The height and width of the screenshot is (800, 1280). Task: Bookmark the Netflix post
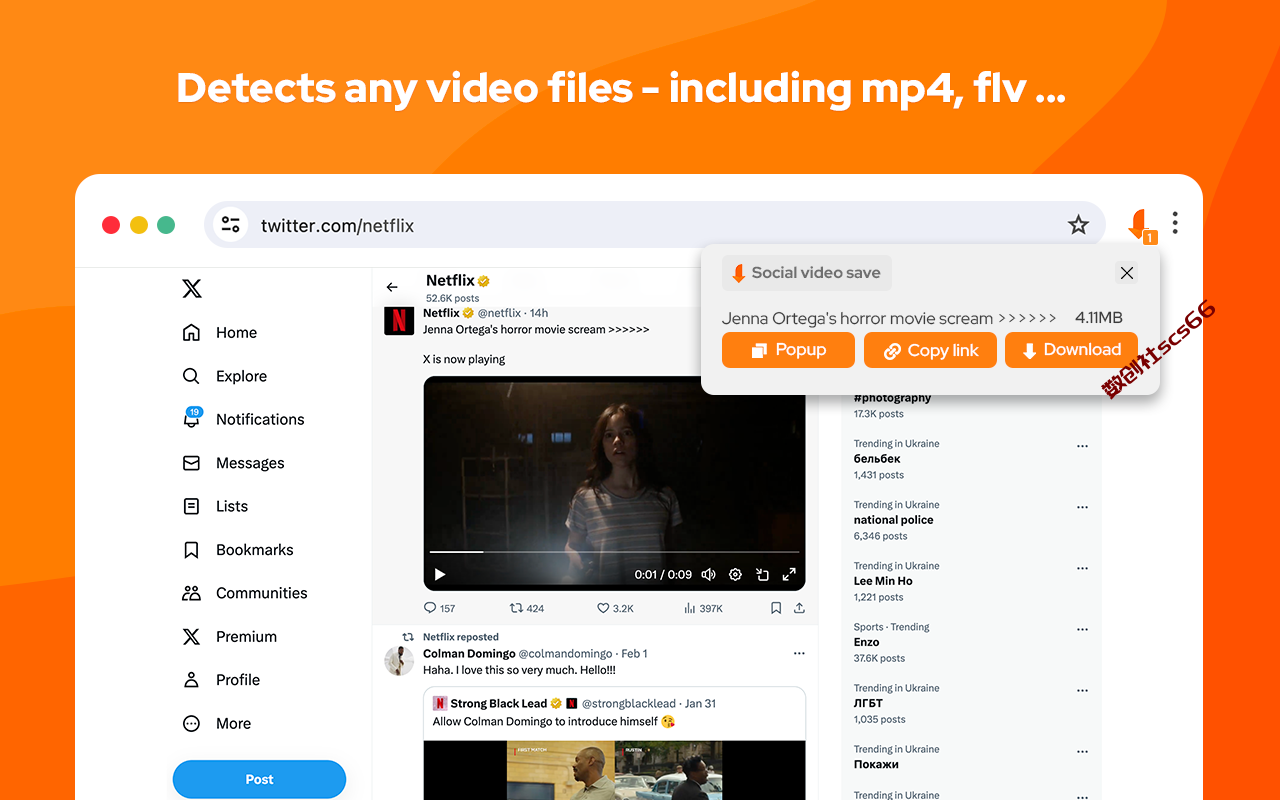click(776, 608)
